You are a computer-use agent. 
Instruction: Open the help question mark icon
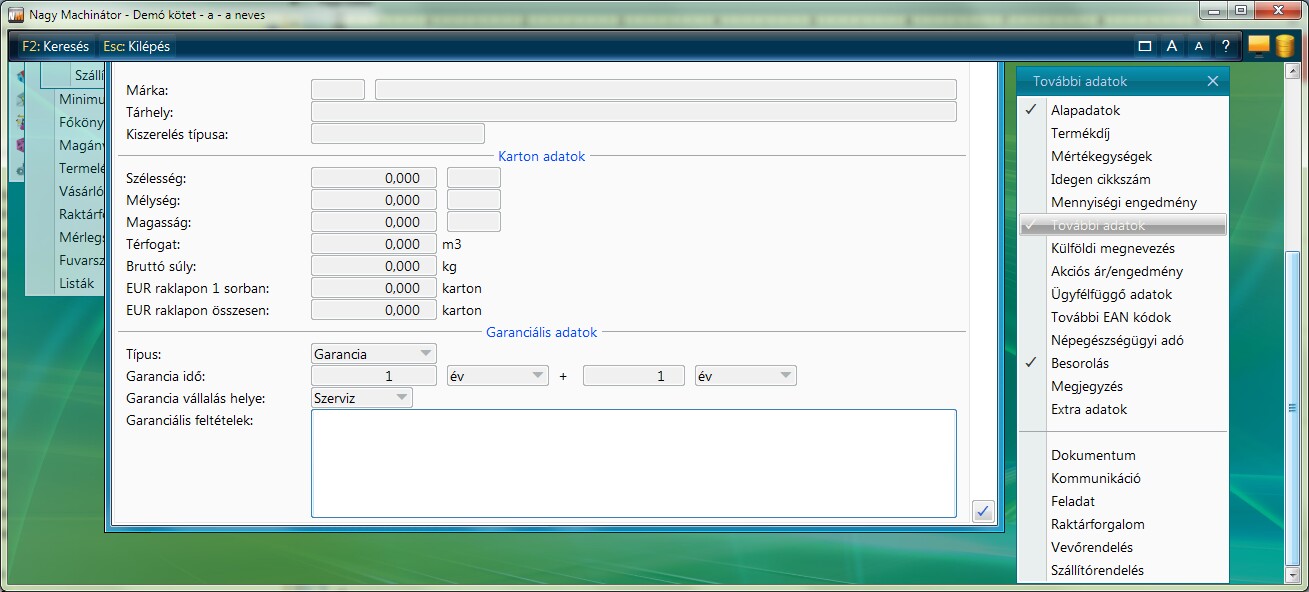(1225, 46)
